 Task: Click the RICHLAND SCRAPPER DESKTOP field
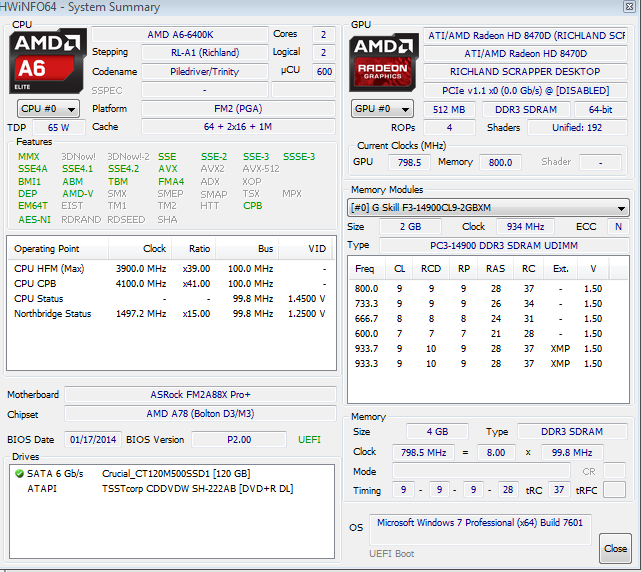pyautogui.click(x=525, y=72)
